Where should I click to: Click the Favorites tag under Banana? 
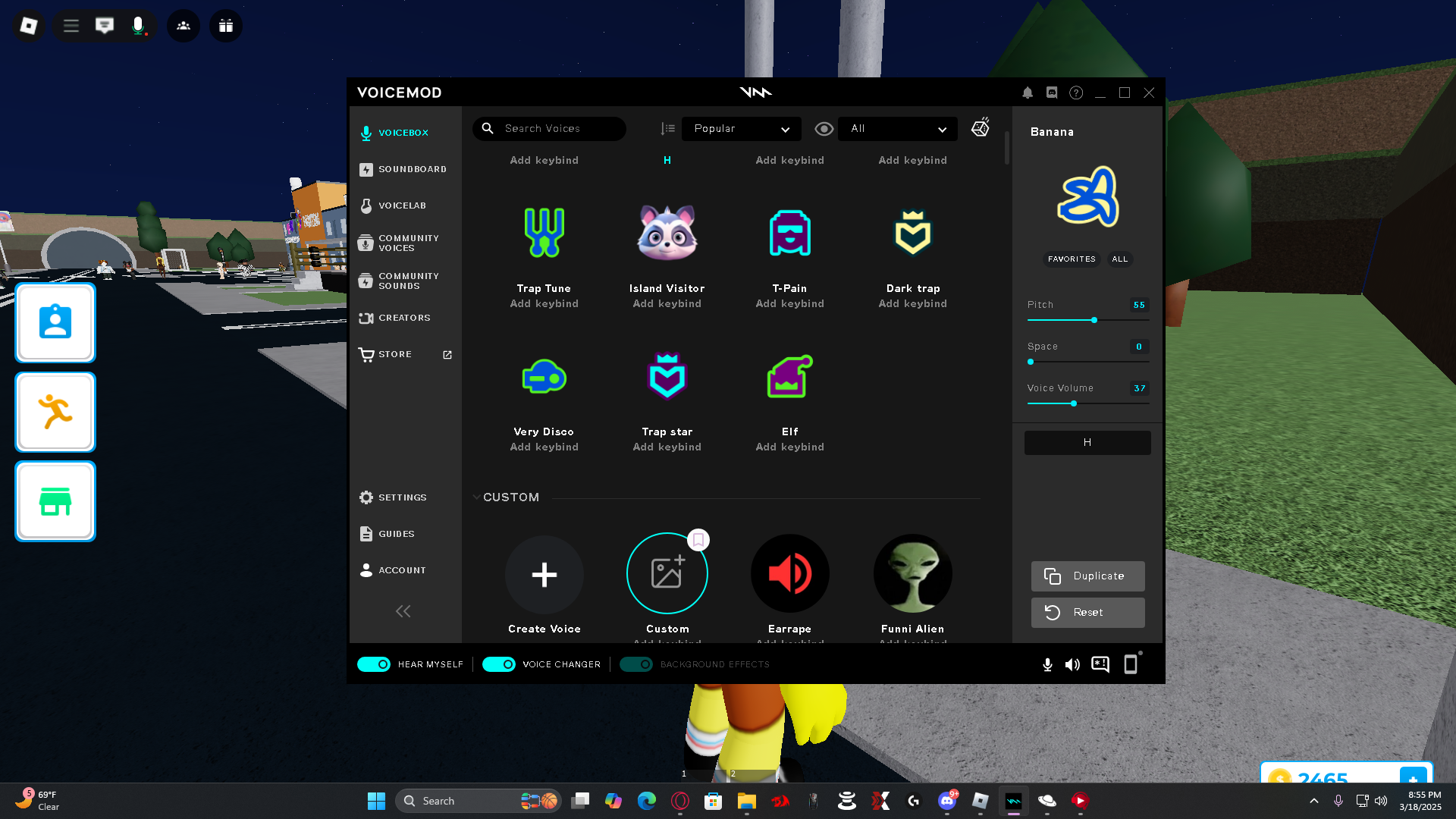click(1072, 259)
